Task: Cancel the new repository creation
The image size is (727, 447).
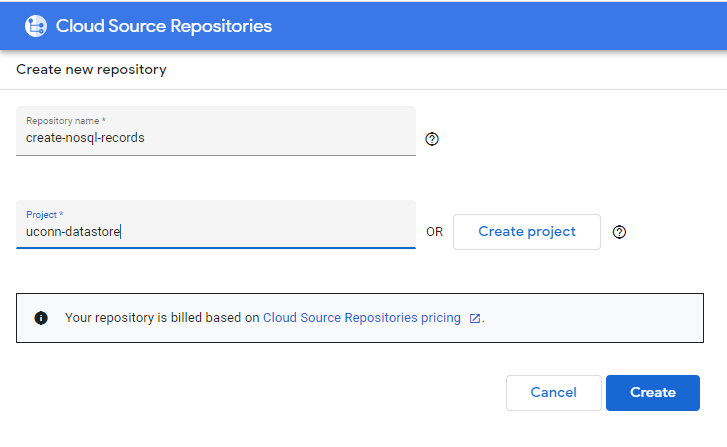Action: coord(554,393)
